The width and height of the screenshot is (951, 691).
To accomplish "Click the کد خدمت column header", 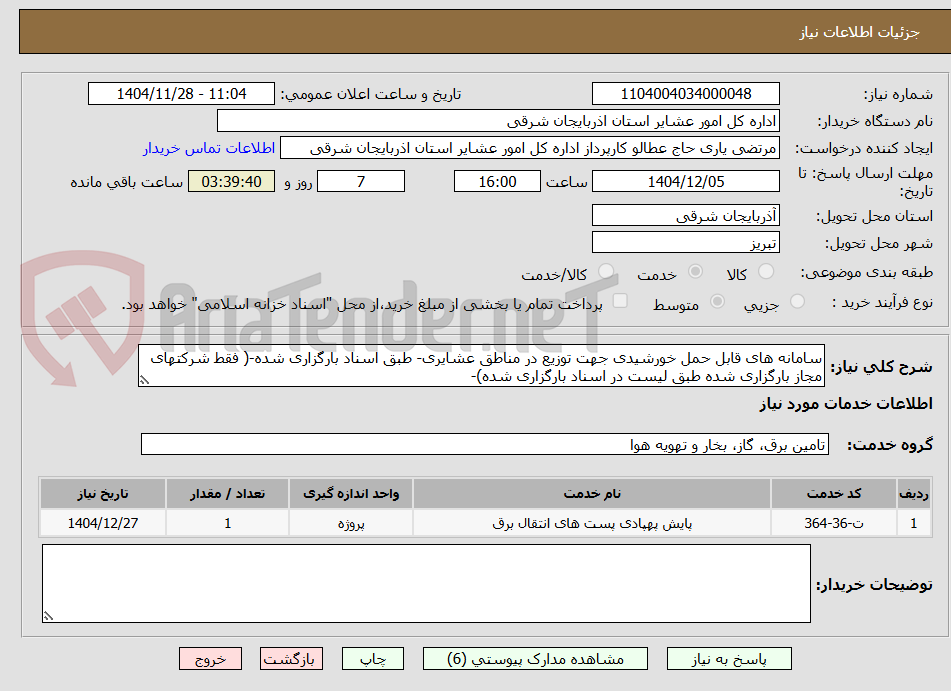I will (x=833, y=494).
